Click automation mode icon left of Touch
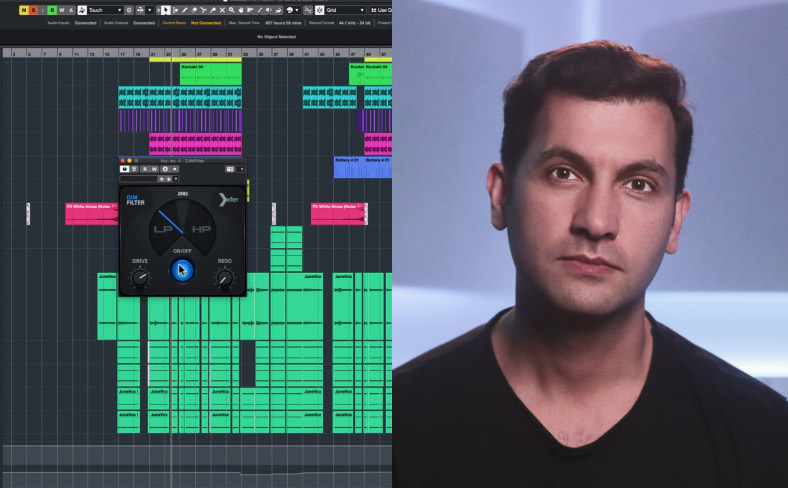The height and width of the screenshot is (488, 788). coord(82,10)
